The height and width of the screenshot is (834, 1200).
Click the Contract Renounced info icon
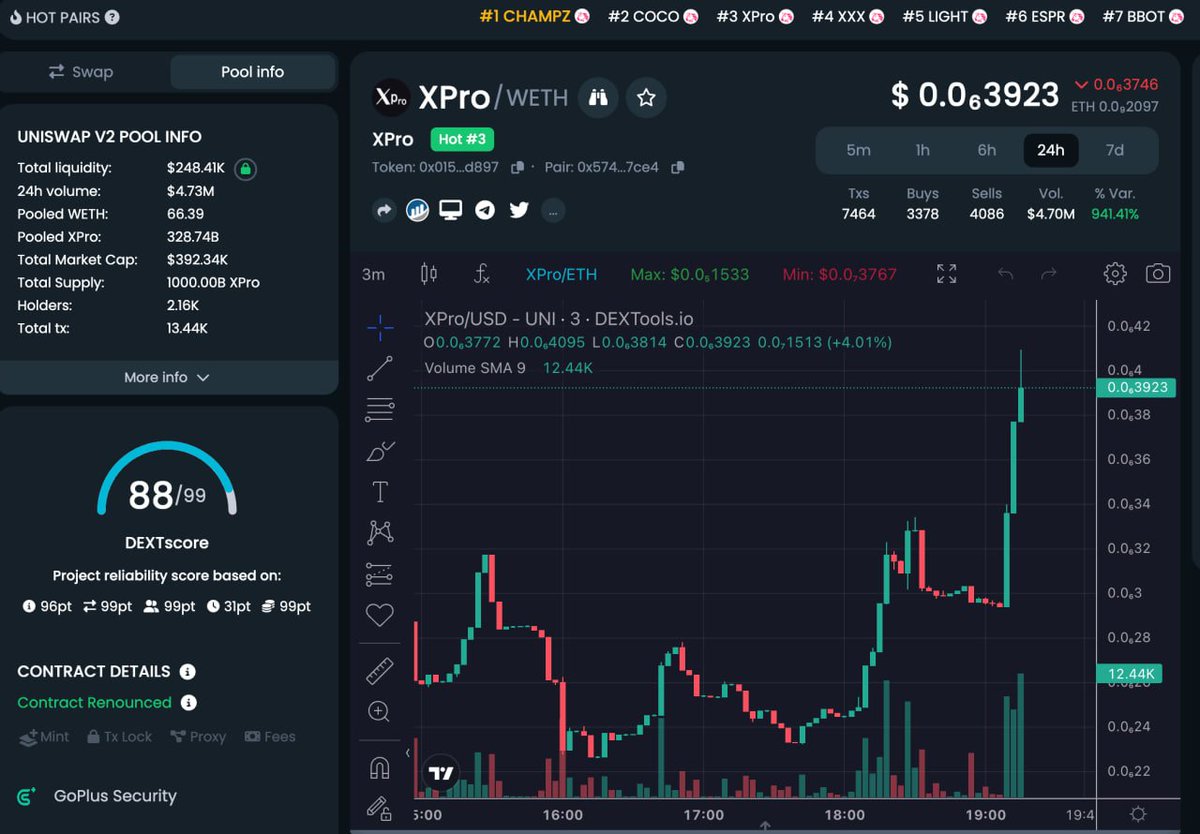coord(188,702)
